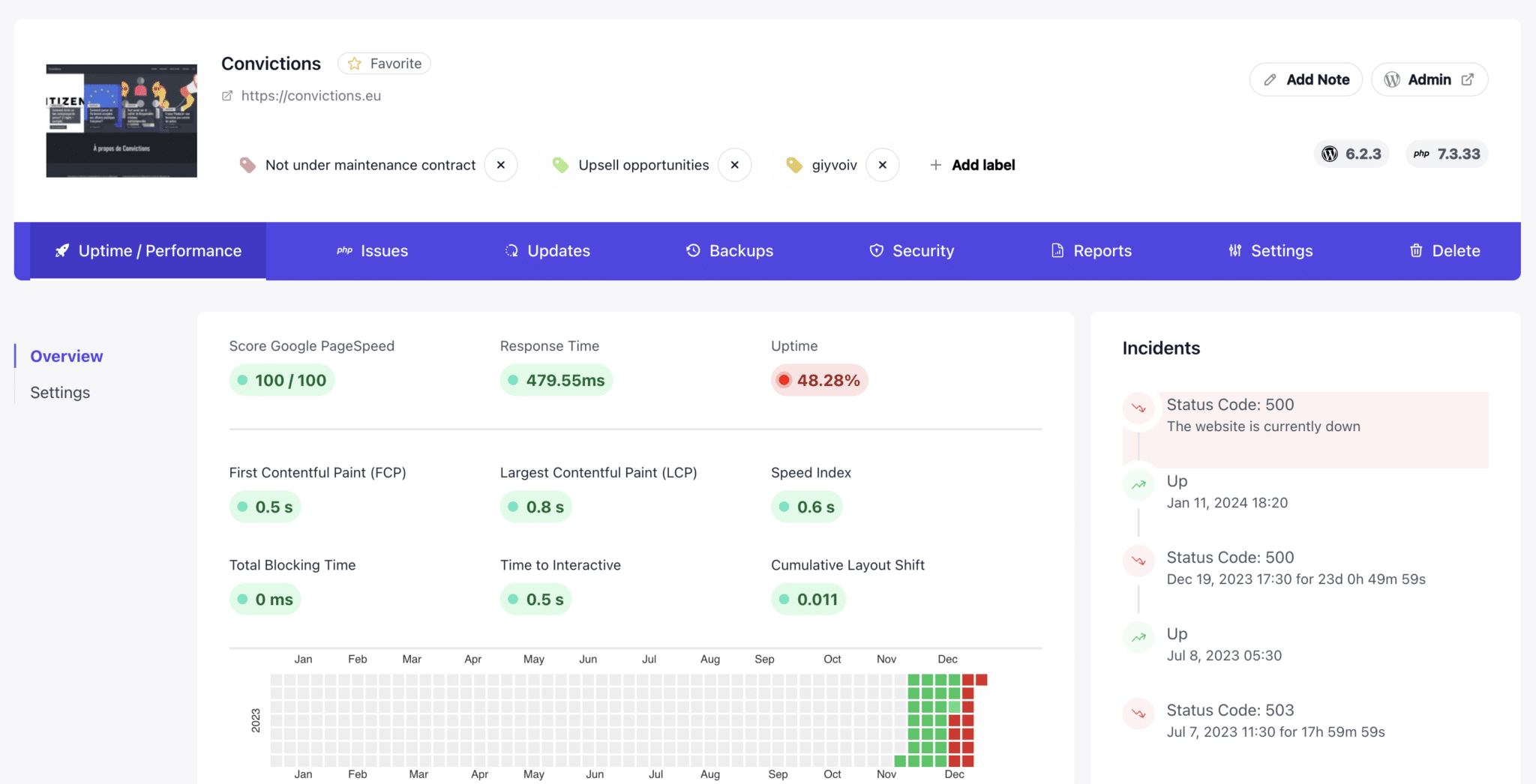The image size is (1536, 784).
Task: Remove the 'Not under maintenance contract' label
Action: point(500,165)
